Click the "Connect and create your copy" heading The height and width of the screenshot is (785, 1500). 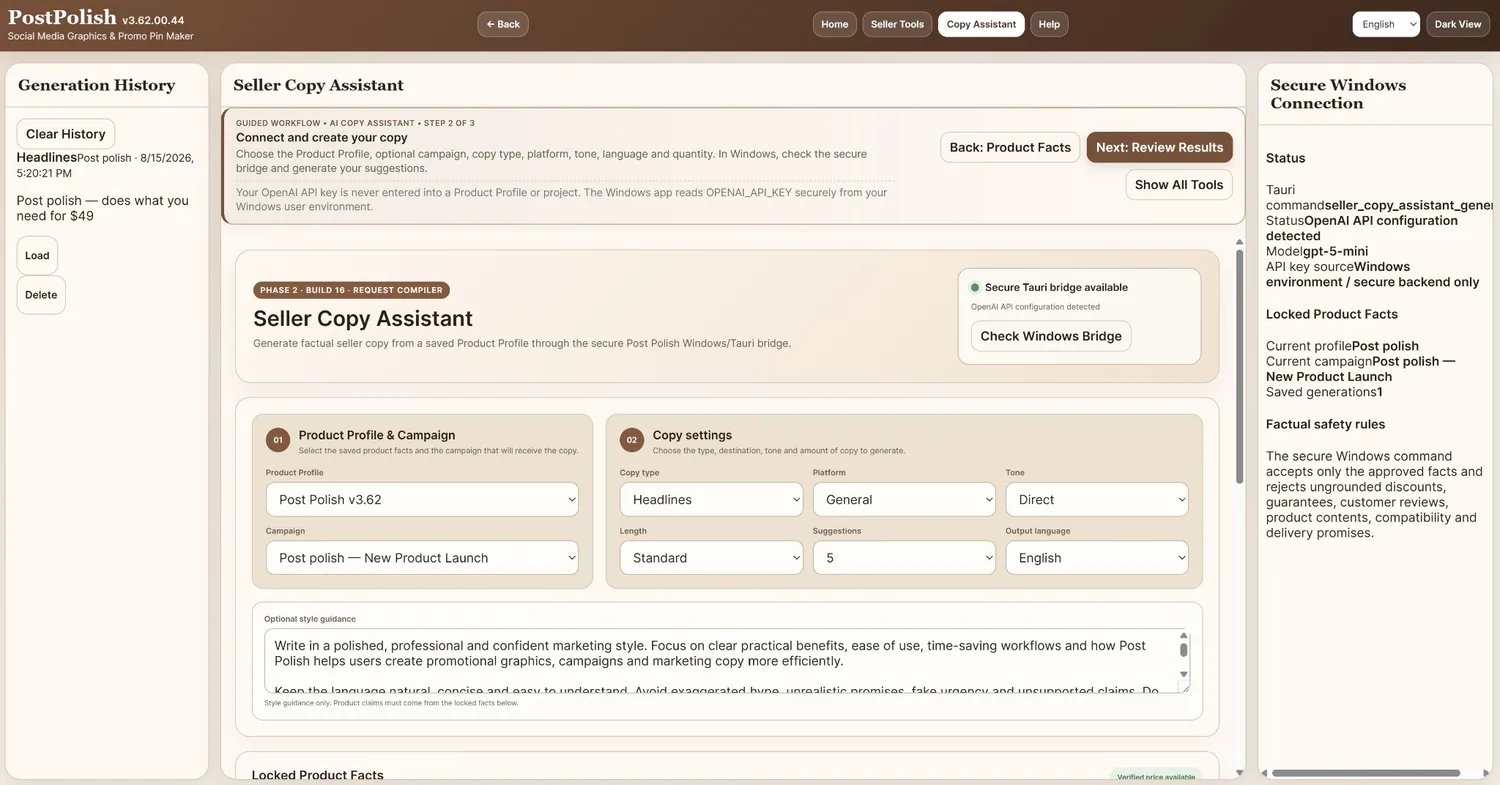[x=322, y=137]
